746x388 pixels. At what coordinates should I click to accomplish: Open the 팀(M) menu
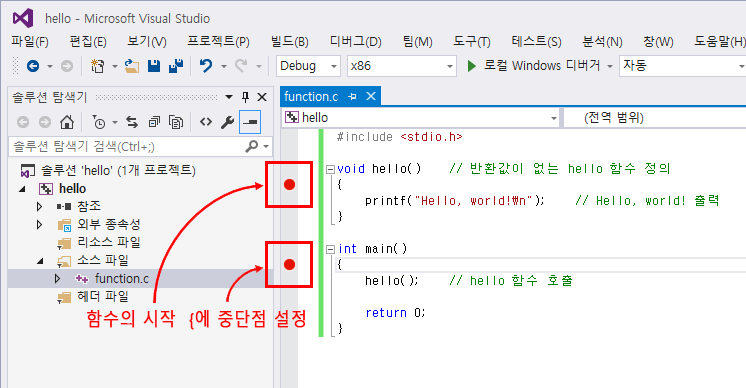pyautogui.click(x=417, y=42)
